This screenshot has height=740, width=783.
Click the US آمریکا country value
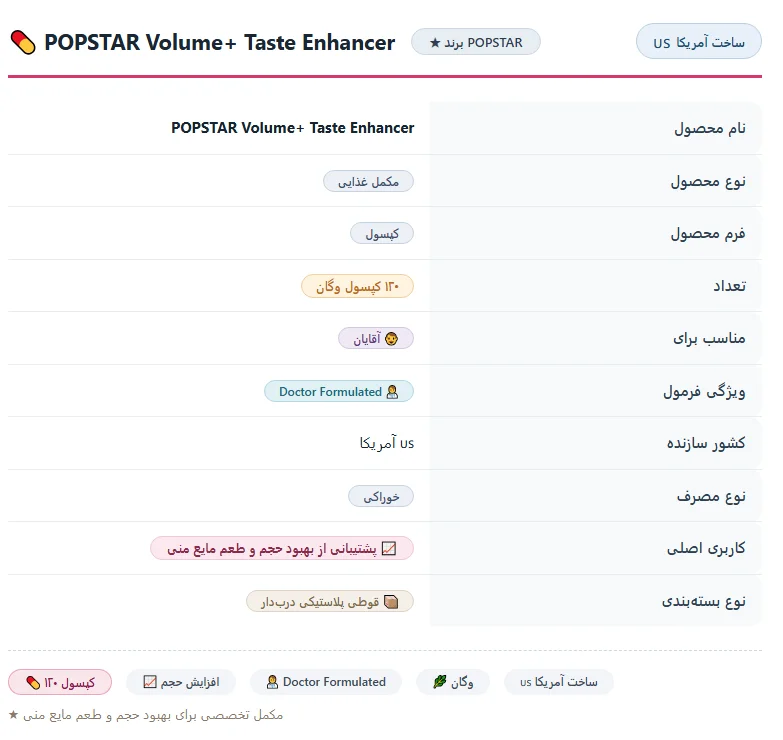[x=387, y=443]
